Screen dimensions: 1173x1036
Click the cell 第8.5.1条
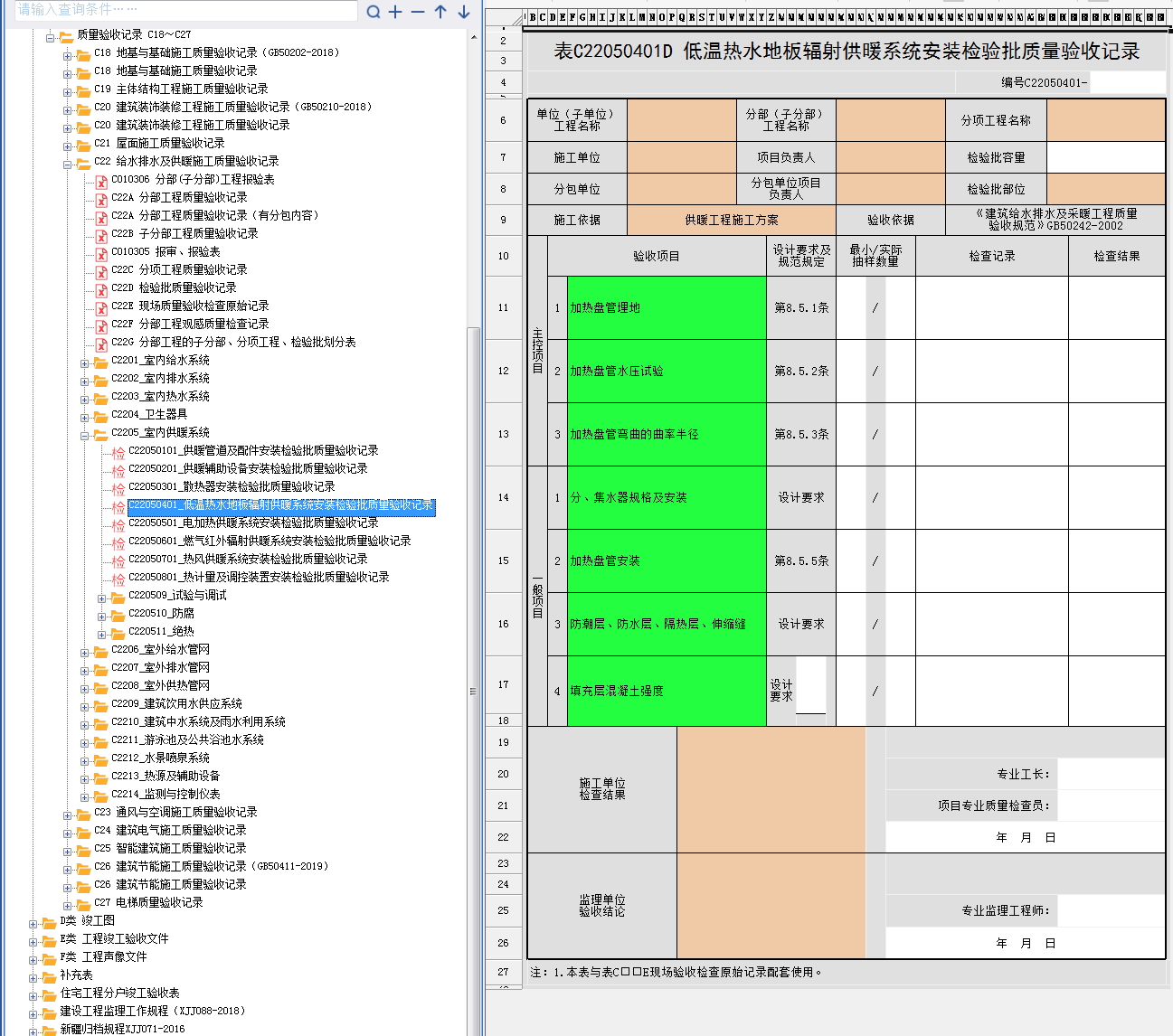point(801,307)
